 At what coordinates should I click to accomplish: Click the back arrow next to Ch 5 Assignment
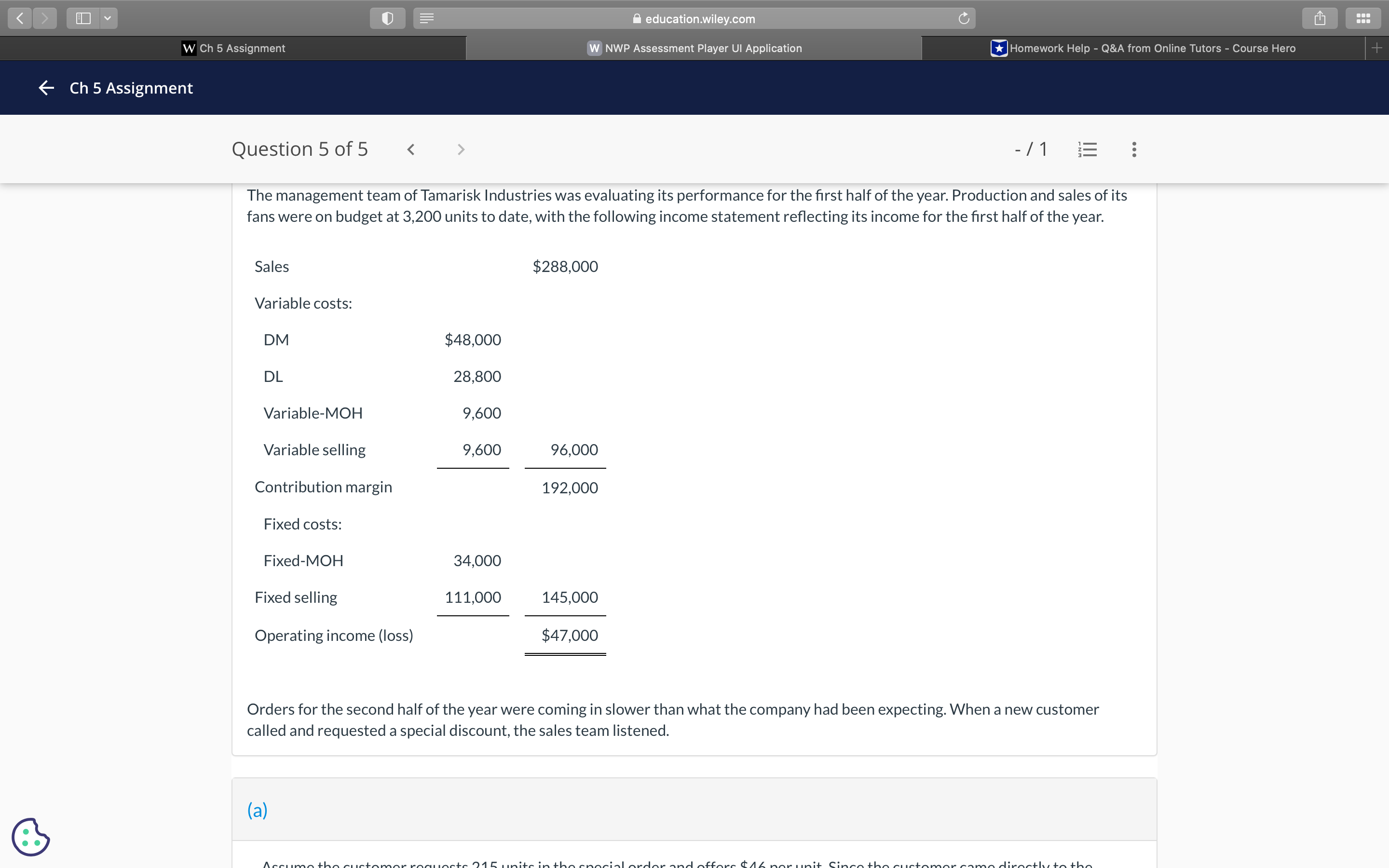(46, 87)
